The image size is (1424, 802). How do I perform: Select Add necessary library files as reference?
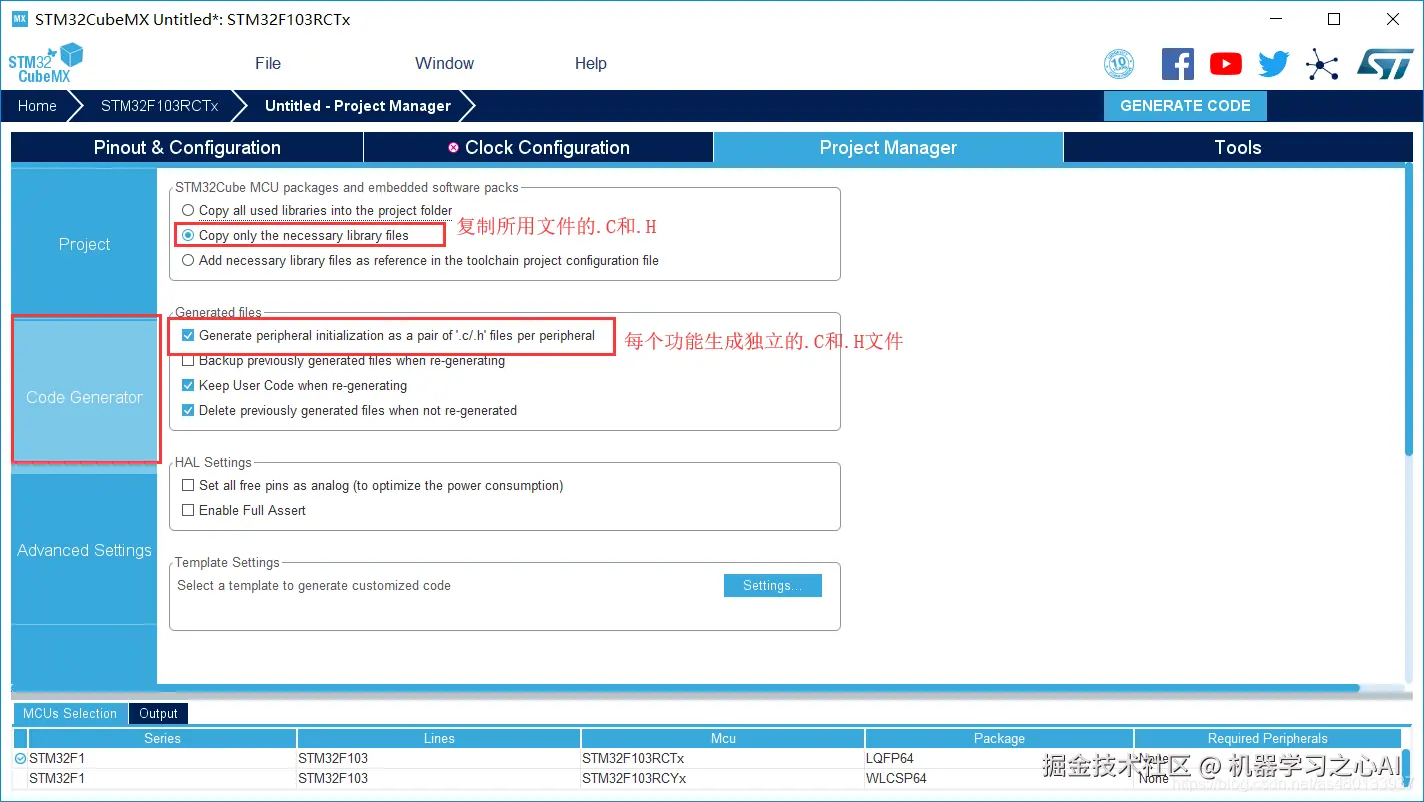pyautogui.click(x=188, y=260)
